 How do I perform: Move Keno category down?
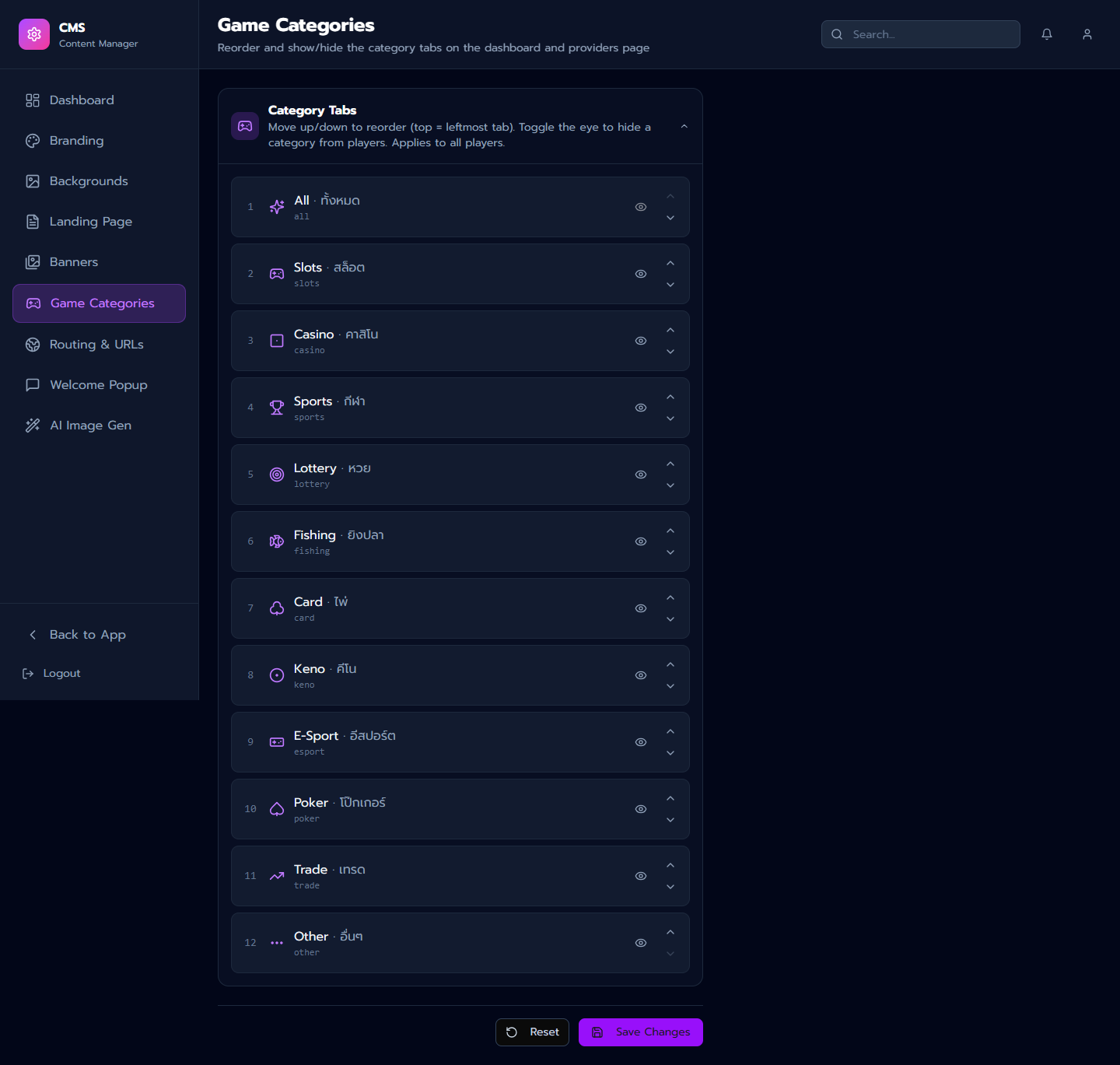670,686
